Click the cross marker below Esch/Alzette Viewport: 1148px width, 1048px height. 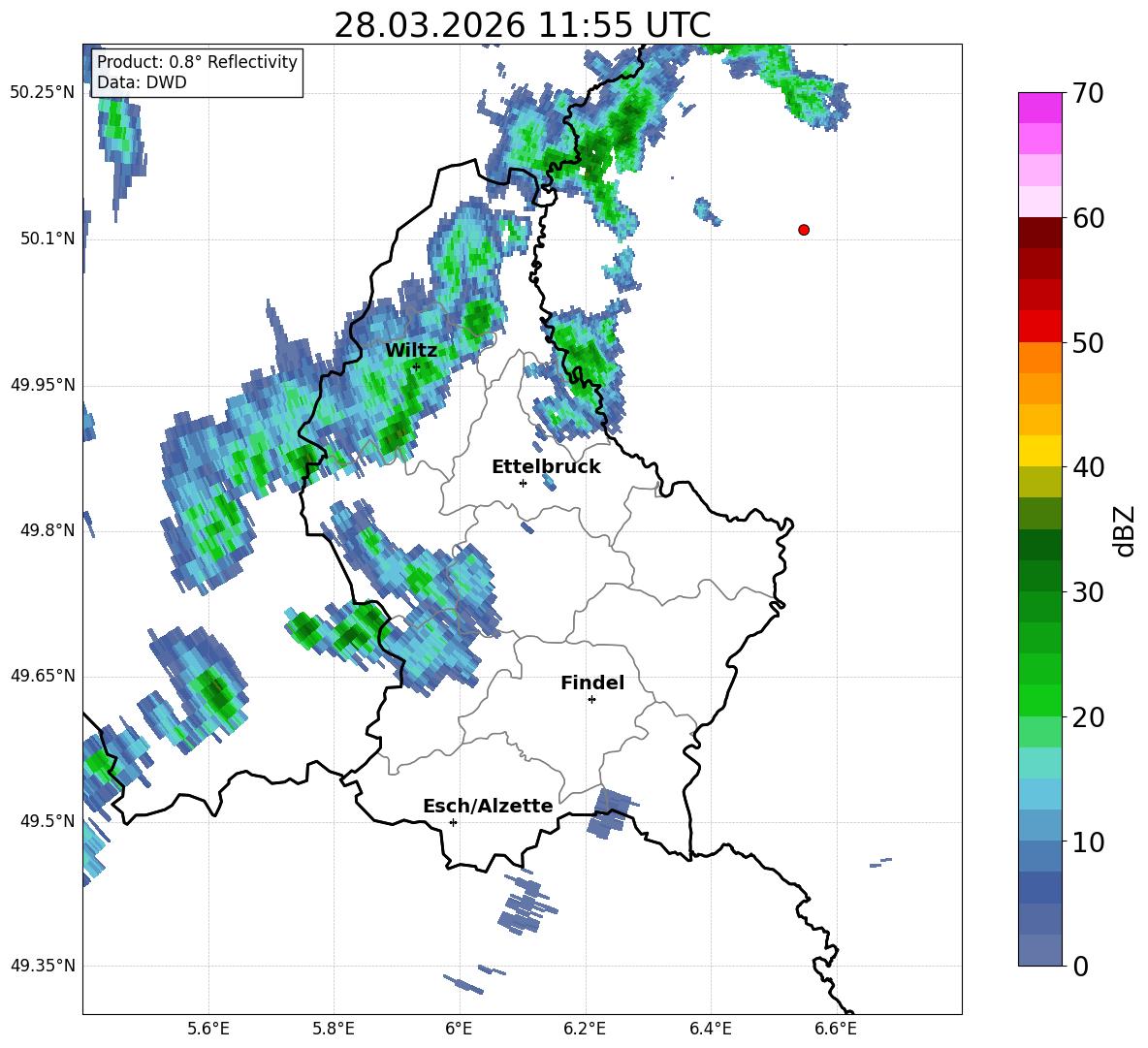pos(453,822)
